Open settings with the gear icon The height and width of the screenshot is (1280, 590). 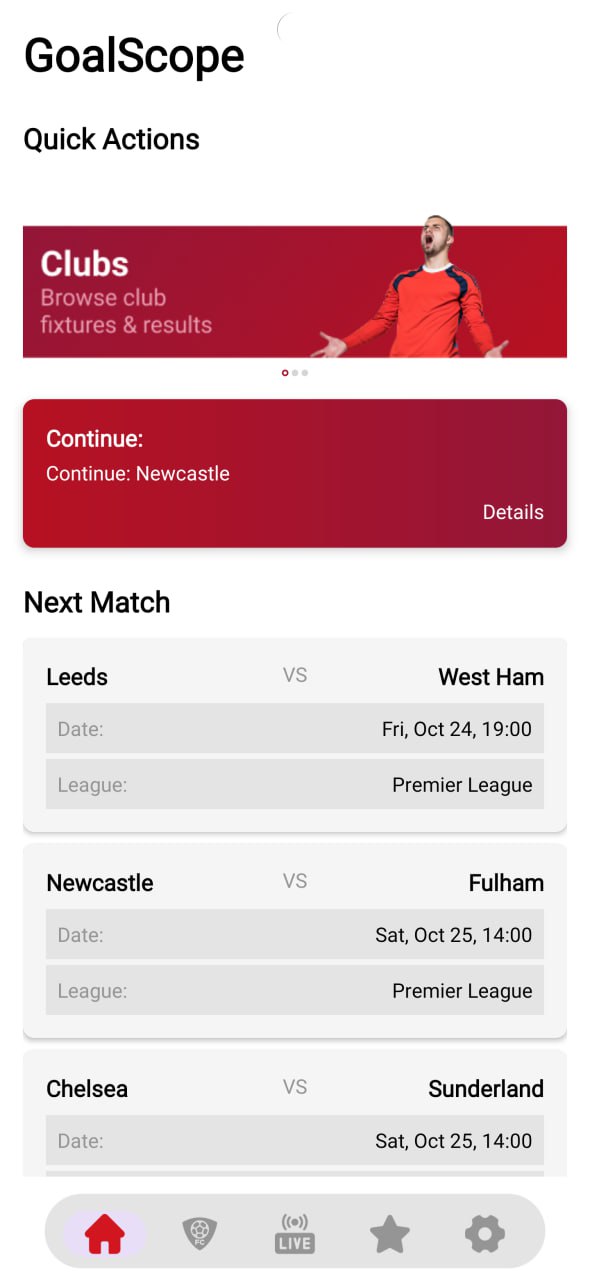point(485,1233)
